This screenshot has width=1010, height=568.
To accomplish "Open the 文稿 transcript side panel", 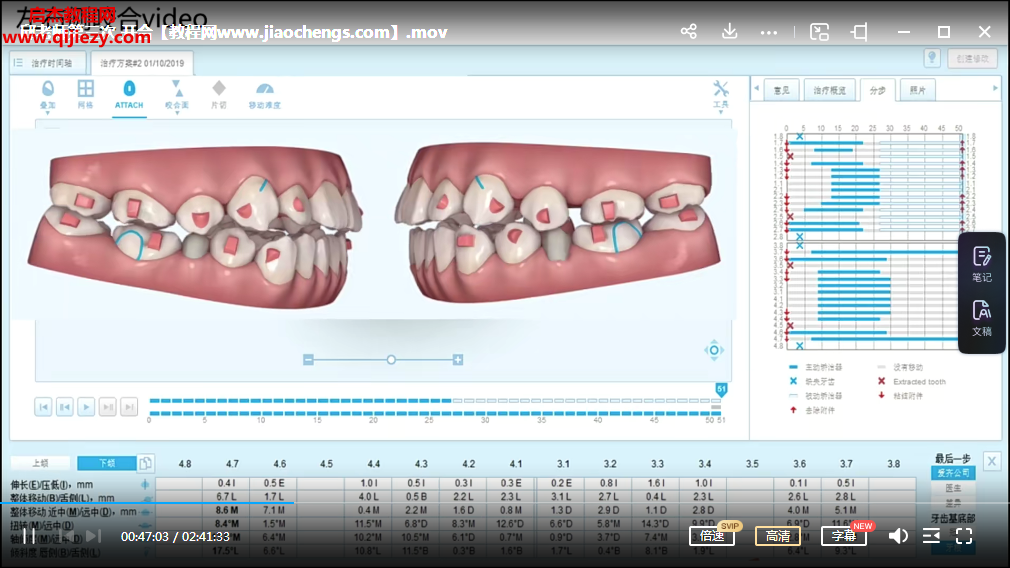I will (982, 319).
